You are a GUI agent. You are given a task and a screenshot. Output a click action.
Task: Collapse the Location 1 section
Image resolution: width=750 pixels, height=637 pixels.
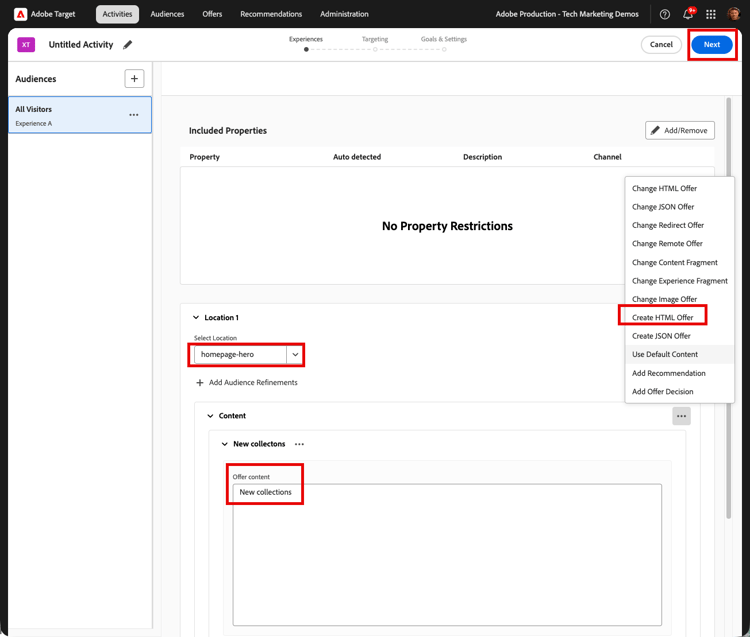pyautogui.click(x=196, y=318)
